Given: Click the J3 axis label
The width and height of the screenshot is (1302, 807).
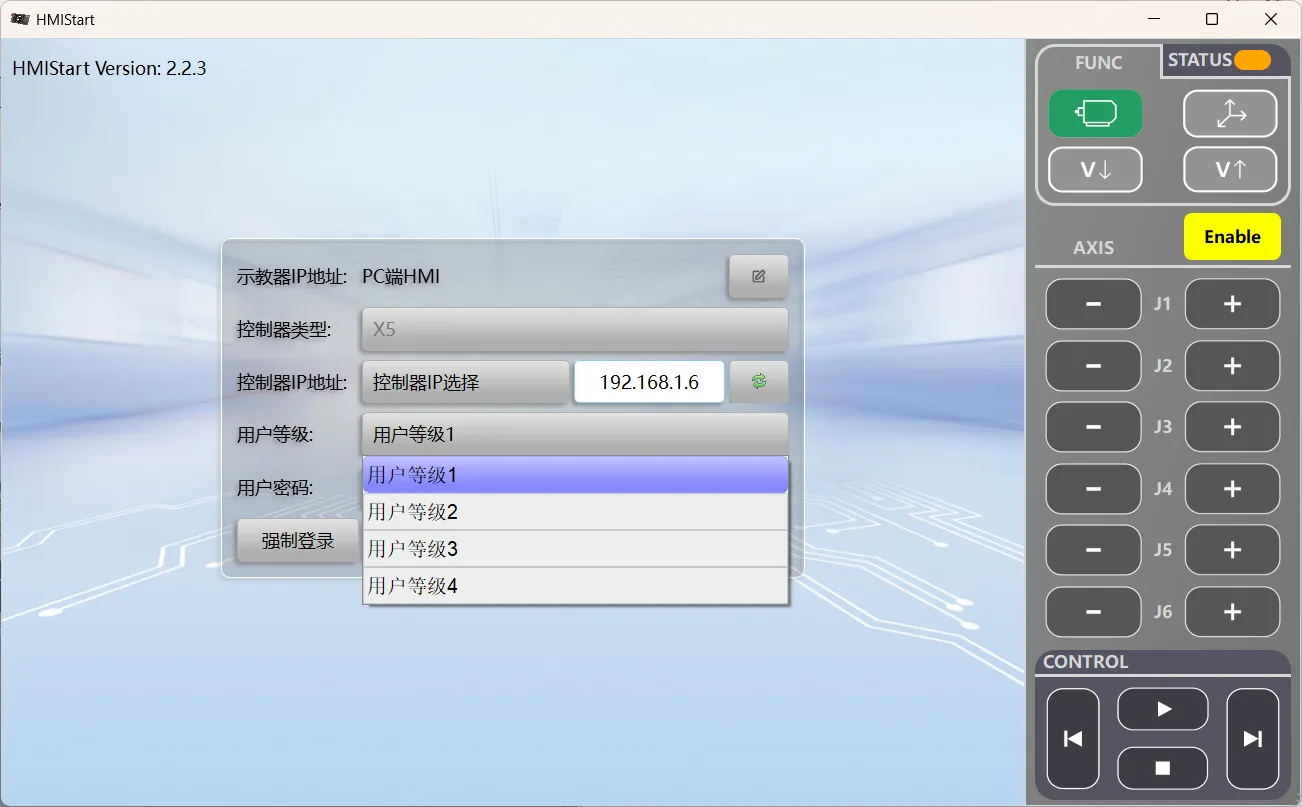Looking at the screenshot, I should [1162, 427].
